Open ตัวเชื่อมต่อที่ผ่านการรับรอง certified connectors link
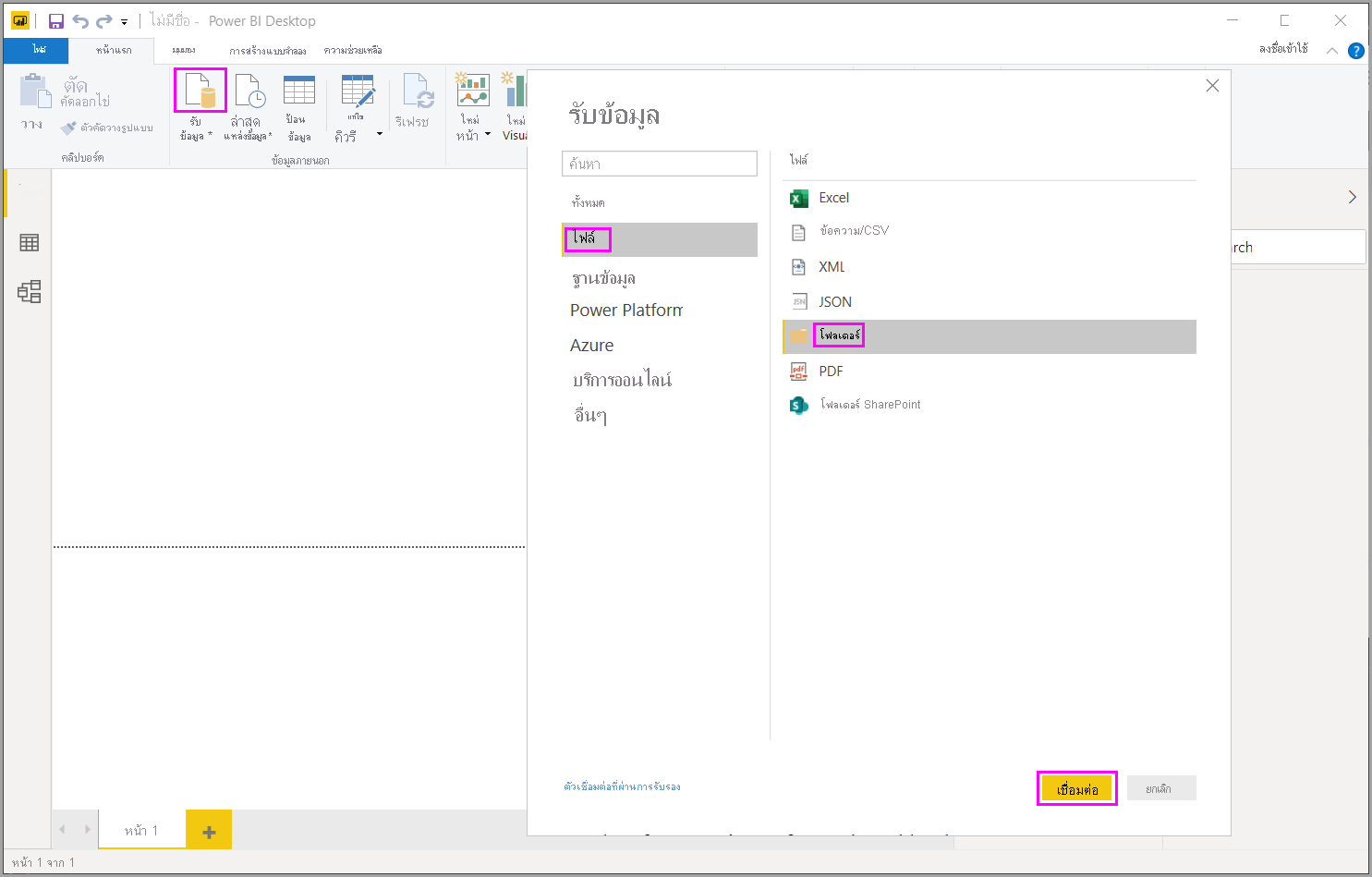This screenshot has height=877, width=1372. (622, 786)
